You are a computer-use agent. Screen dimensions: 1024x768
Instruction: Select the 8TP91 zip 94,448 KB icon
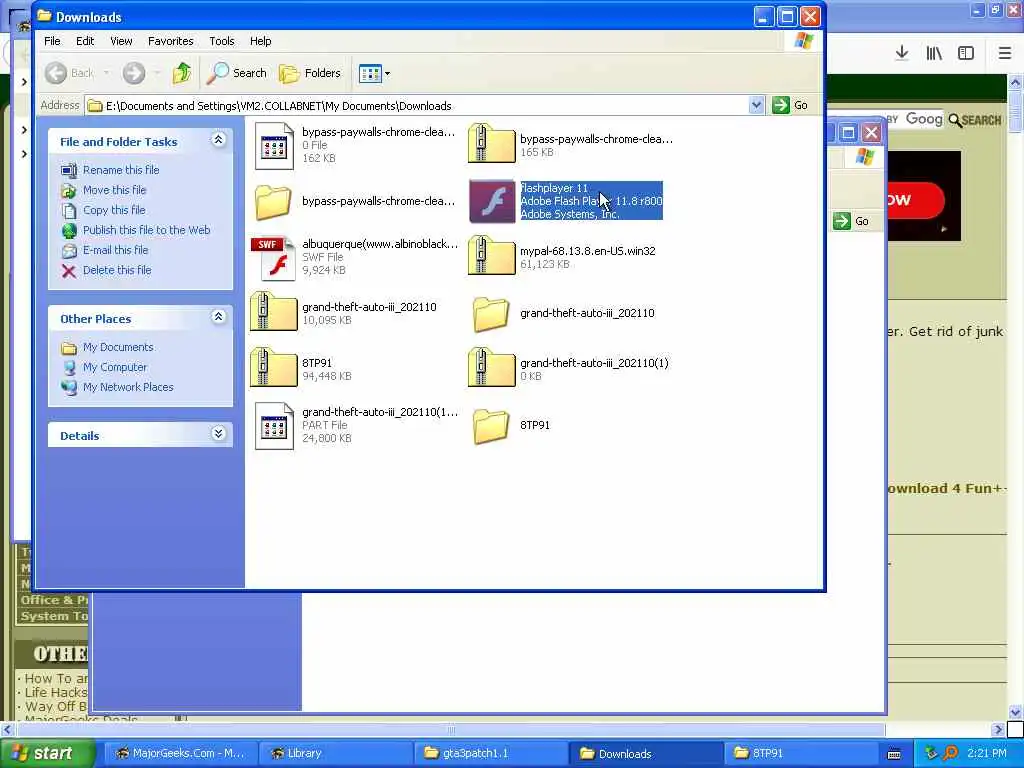[x=274, y=368]
